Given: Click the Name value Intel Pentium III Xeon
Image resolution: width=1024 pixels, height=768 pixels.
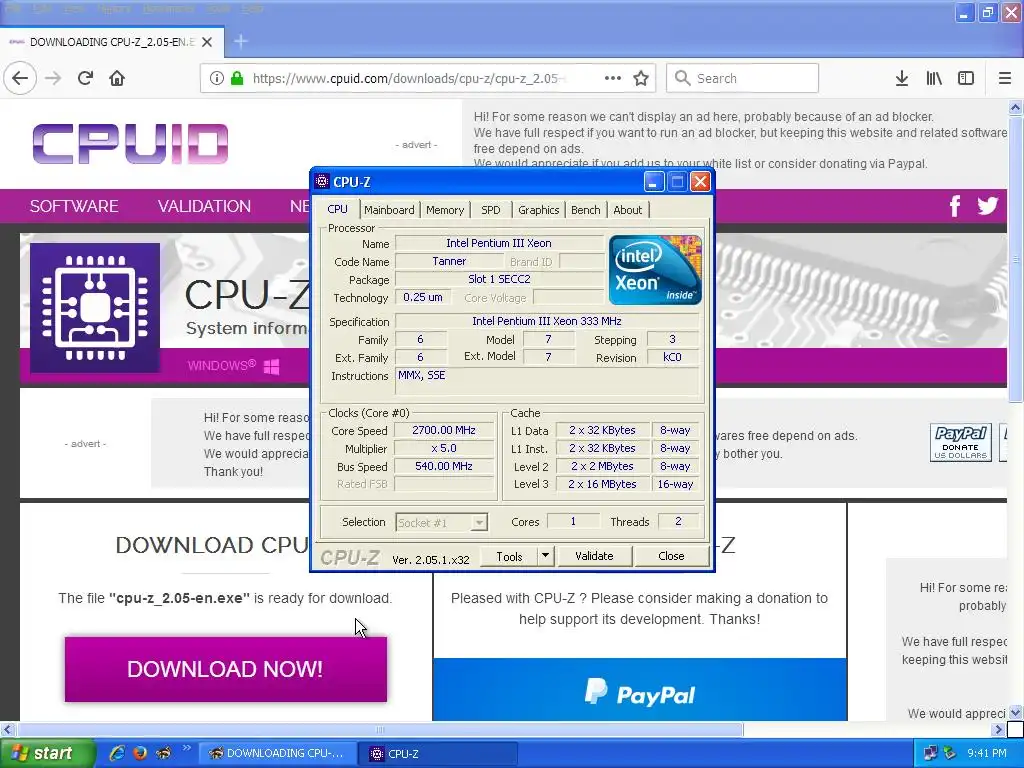Looking at the screenshot, I should tap(499, 243).
